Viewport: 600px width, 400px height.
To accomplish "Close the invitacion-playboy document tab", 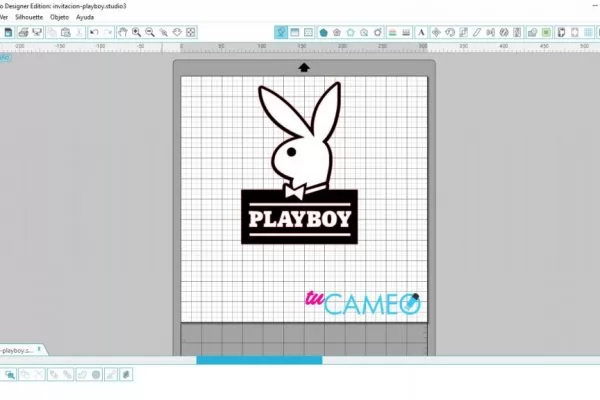I will [x=39, y=349].
